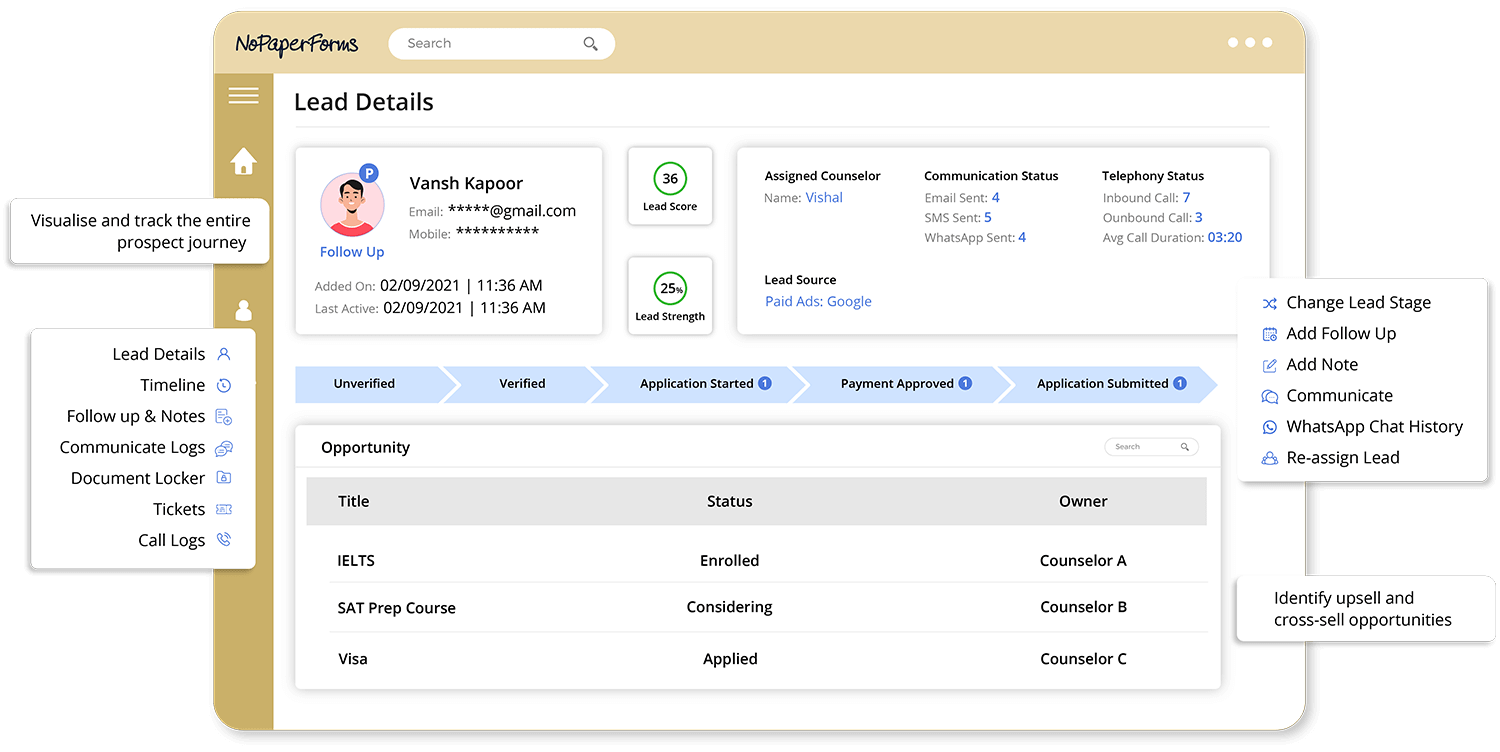The height and width of the screenshot is (752, 1500).
Task: Choose Add Follow Up from actions
Action: point(1340,334)
